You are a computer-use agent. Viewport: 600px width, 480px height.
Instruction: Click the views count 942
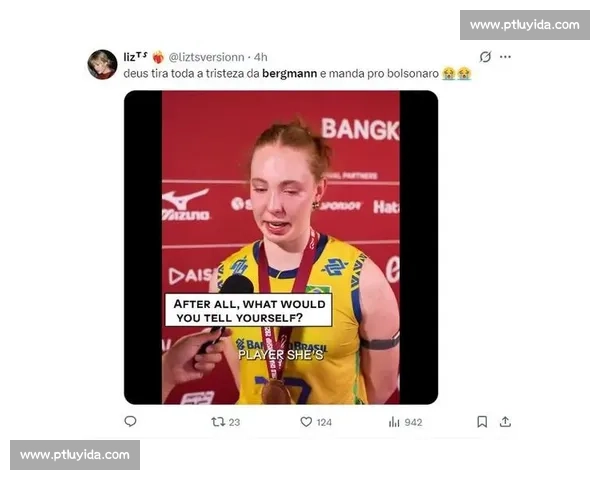(413, 422)
